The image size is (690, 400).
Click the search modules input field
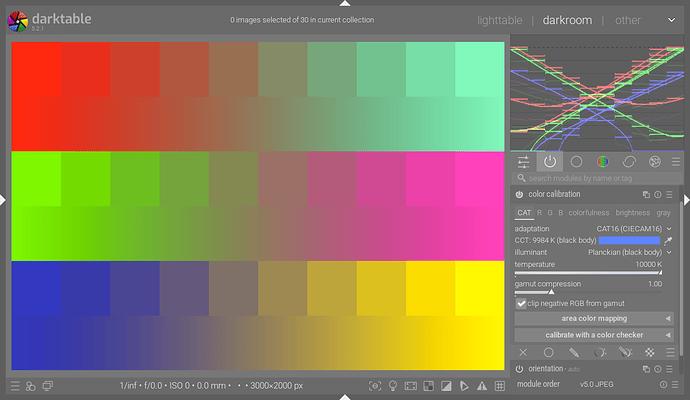point(595,178)
